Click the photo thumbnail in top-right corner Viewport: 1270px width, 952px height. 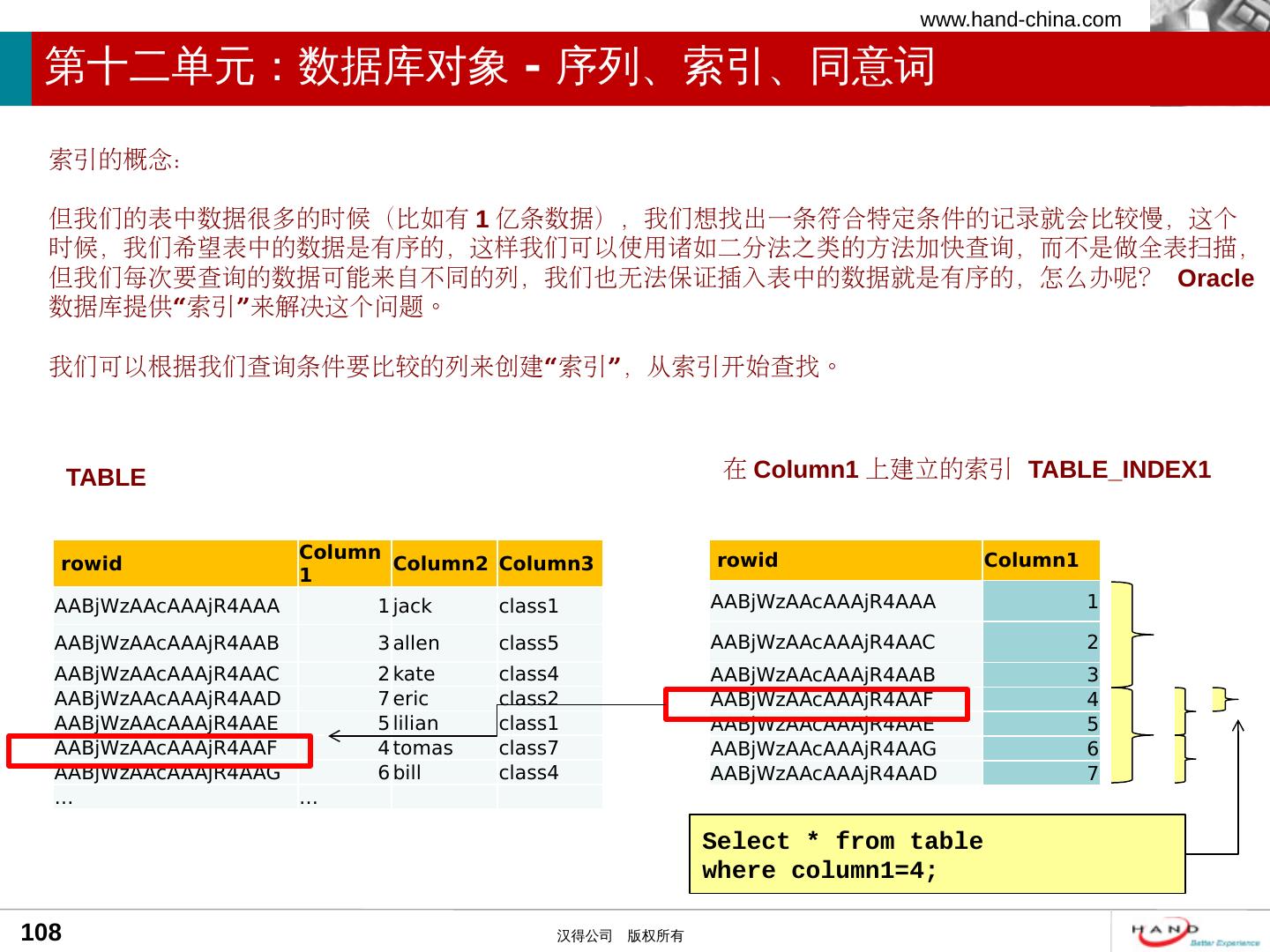click(x=1209, y=16)
